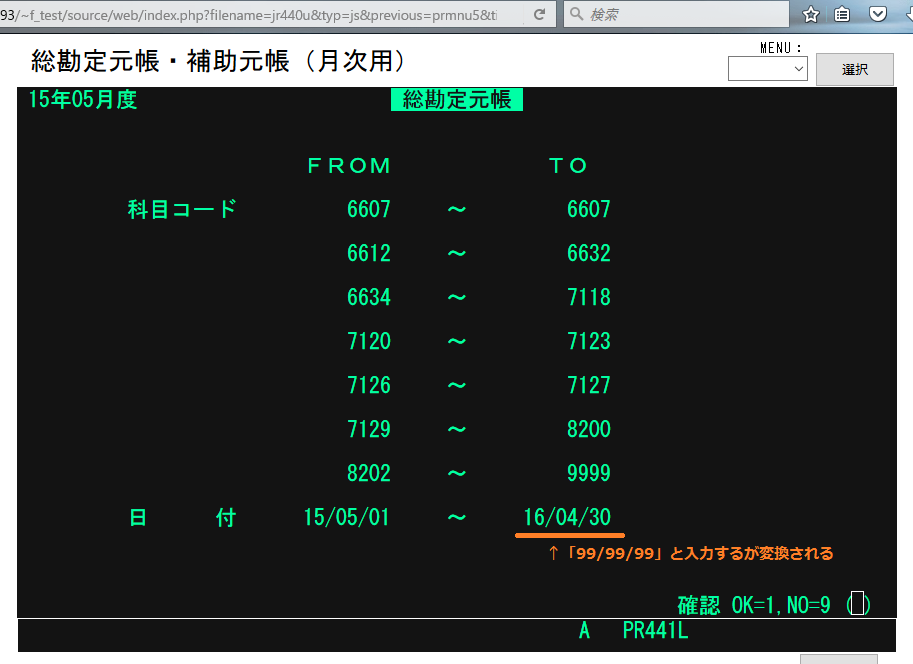Click the reload page icon

[x=540, y=15]
